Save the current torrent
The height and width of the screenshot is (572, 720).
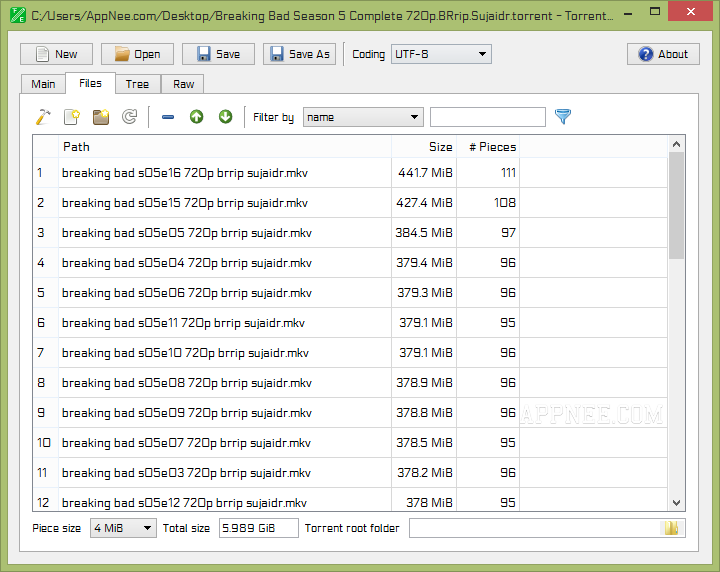[x=218, y=54]
